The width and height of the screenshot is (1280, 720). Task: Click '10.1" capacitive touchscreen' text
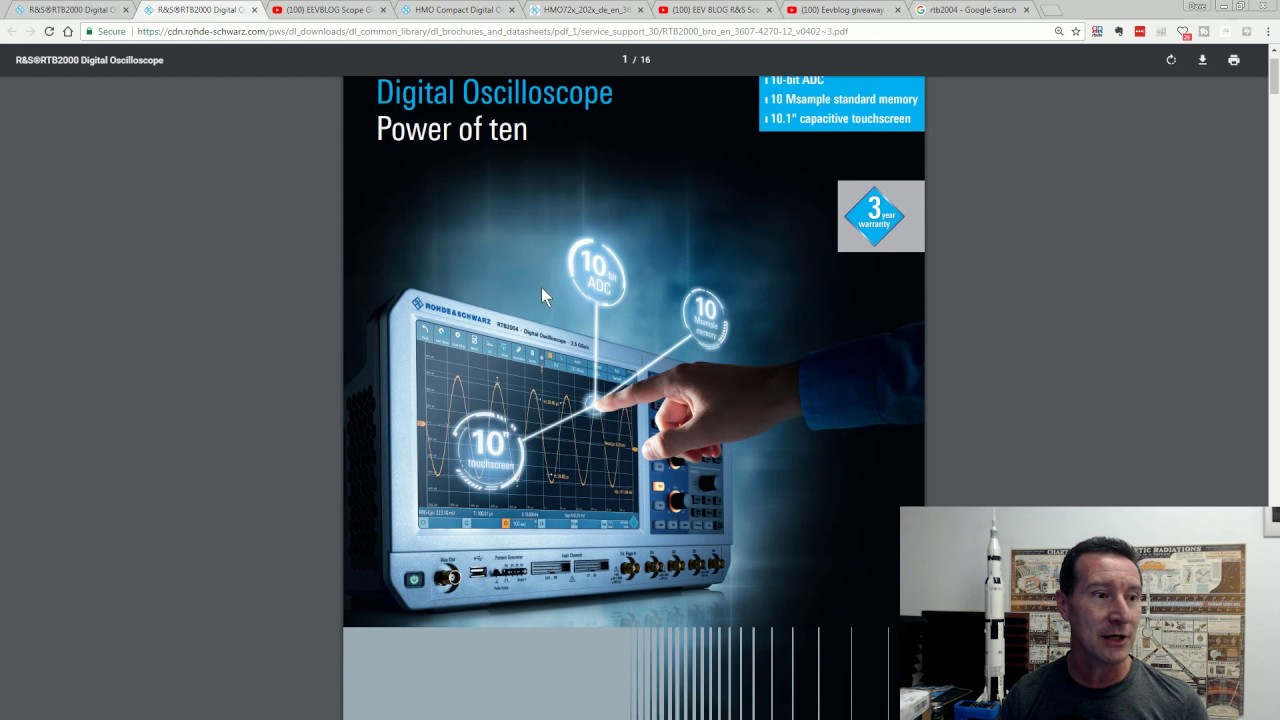840,119
